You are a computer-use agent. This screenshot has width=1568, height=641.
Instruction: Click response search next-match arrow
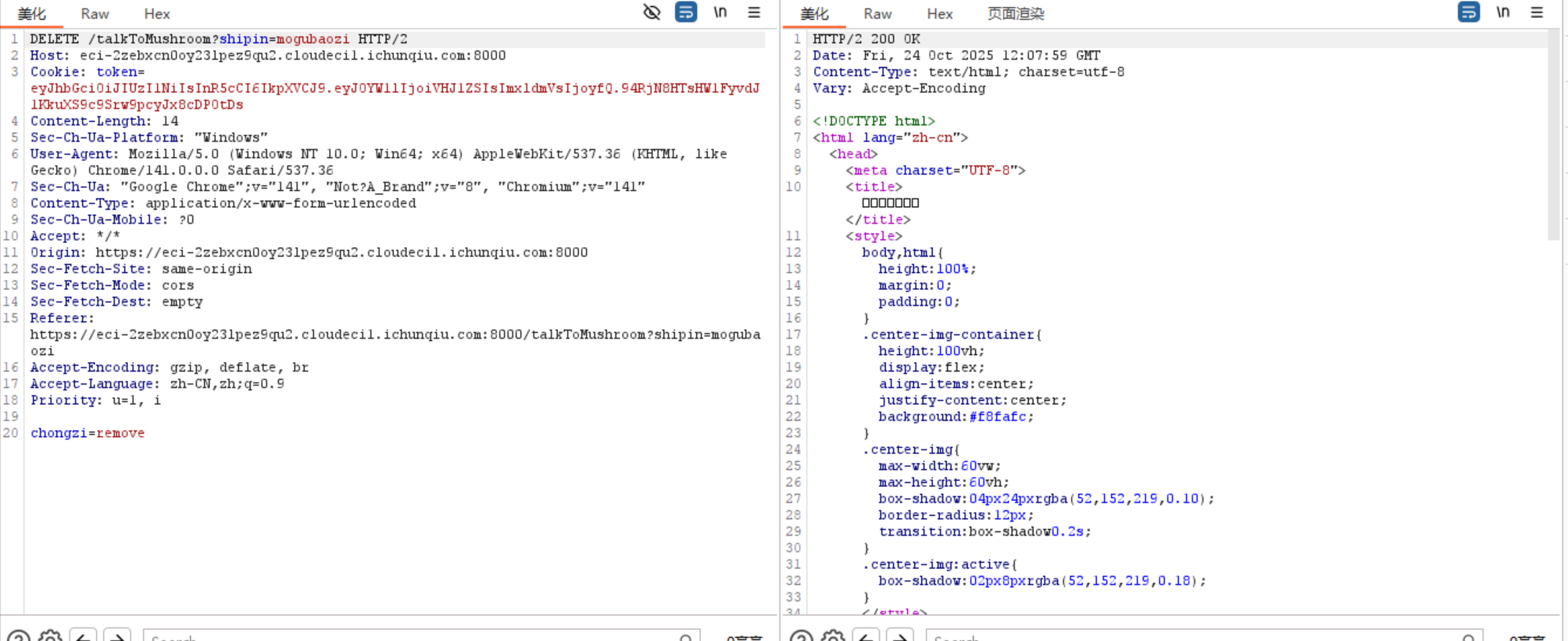point(900,636)
